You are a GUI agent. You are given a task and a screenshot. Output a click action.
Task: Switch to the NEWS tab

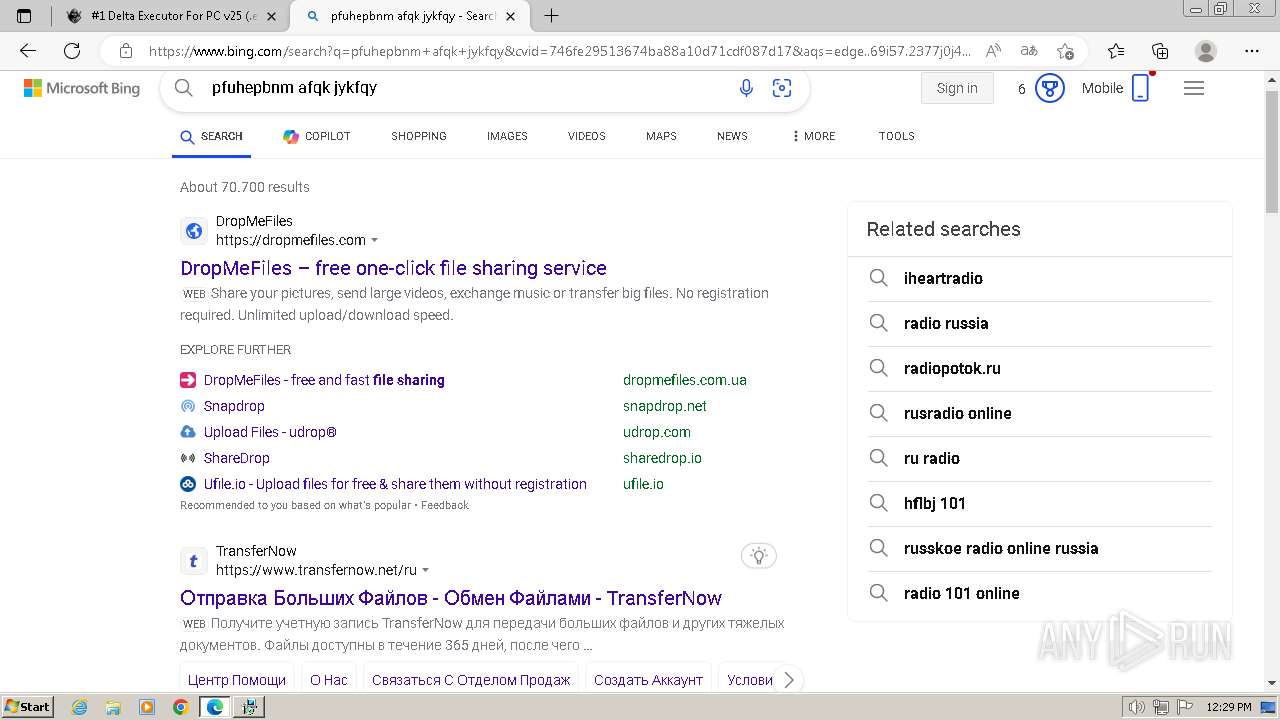click(x=732, y=136)
